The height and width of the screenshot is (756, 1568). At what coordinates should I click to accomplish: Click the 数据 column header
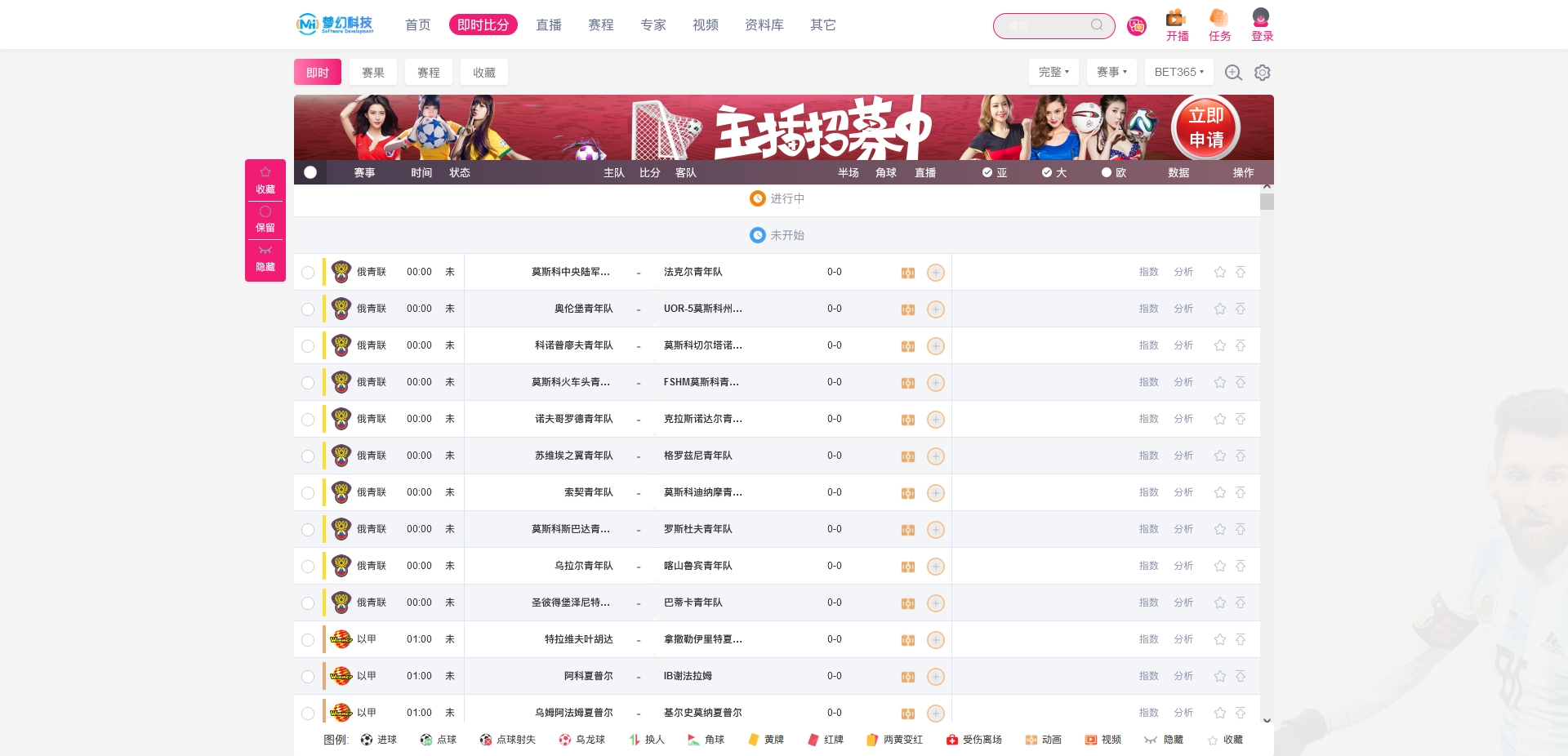pyautogui.click(x=1178, y=172)
